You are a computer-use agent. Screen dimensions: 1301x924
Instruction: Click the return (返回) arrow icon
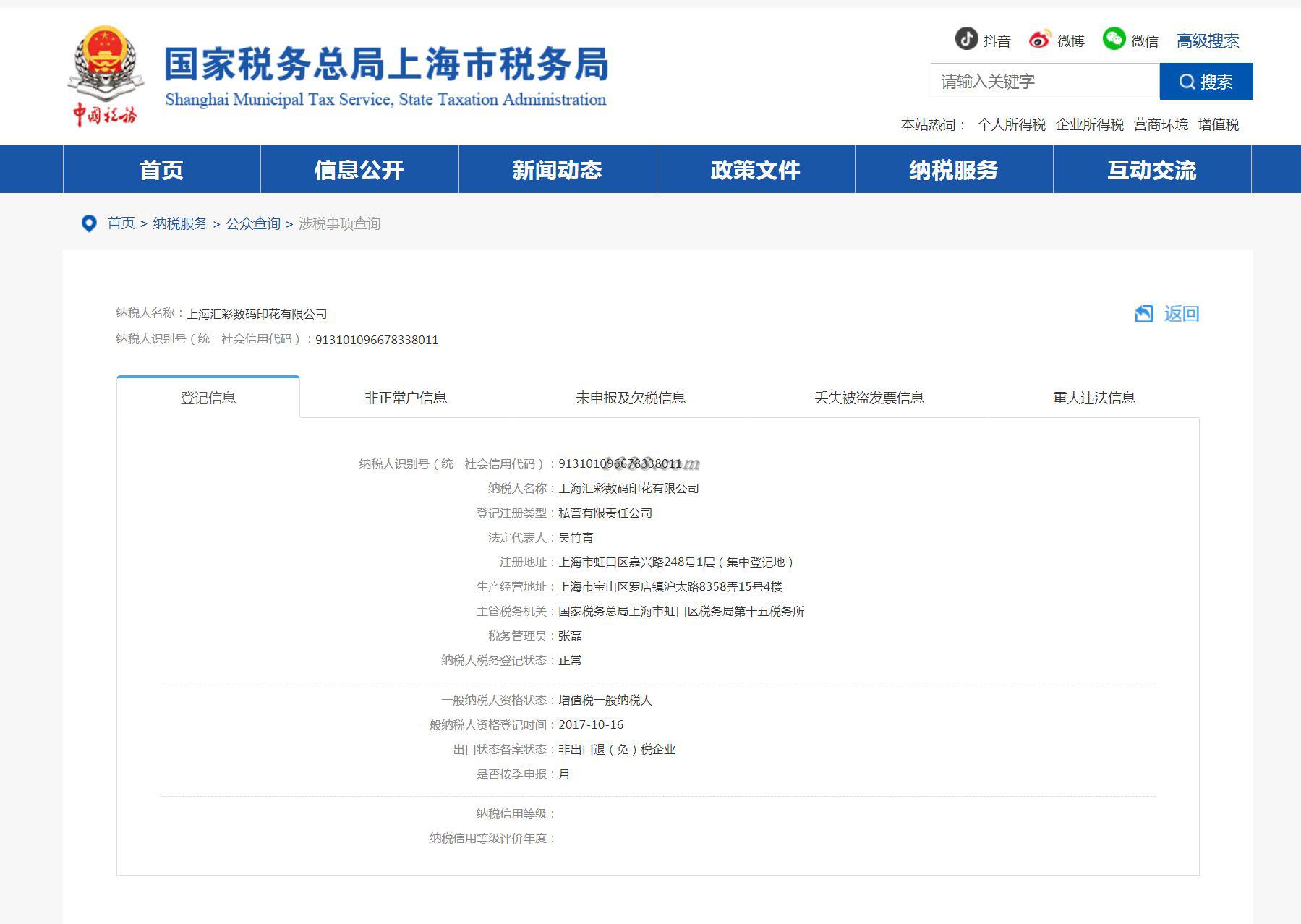(x=1144, y=314)
